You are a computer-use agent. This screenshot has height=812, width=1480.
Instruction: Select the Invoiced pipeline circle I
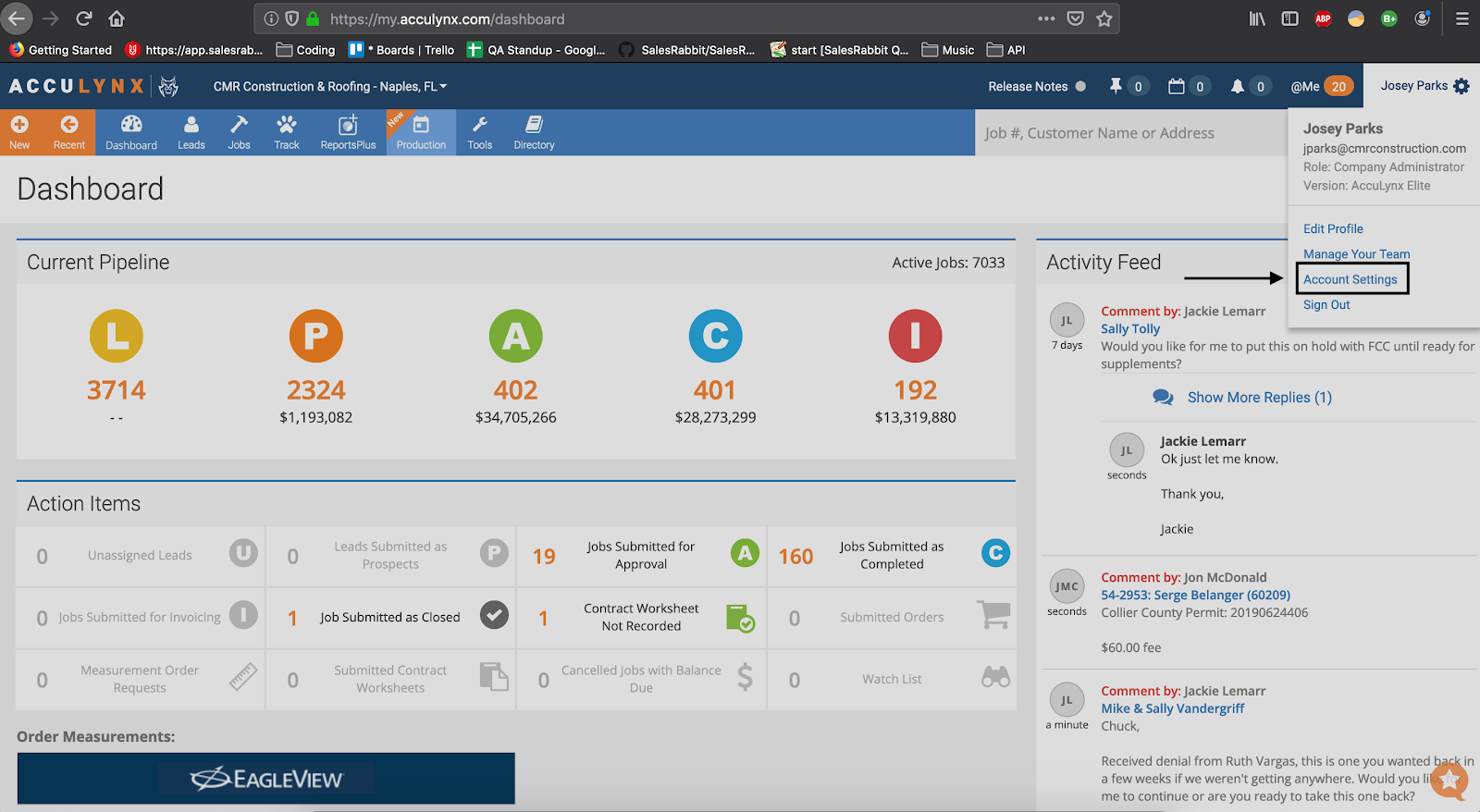click(x=916, y=336)
